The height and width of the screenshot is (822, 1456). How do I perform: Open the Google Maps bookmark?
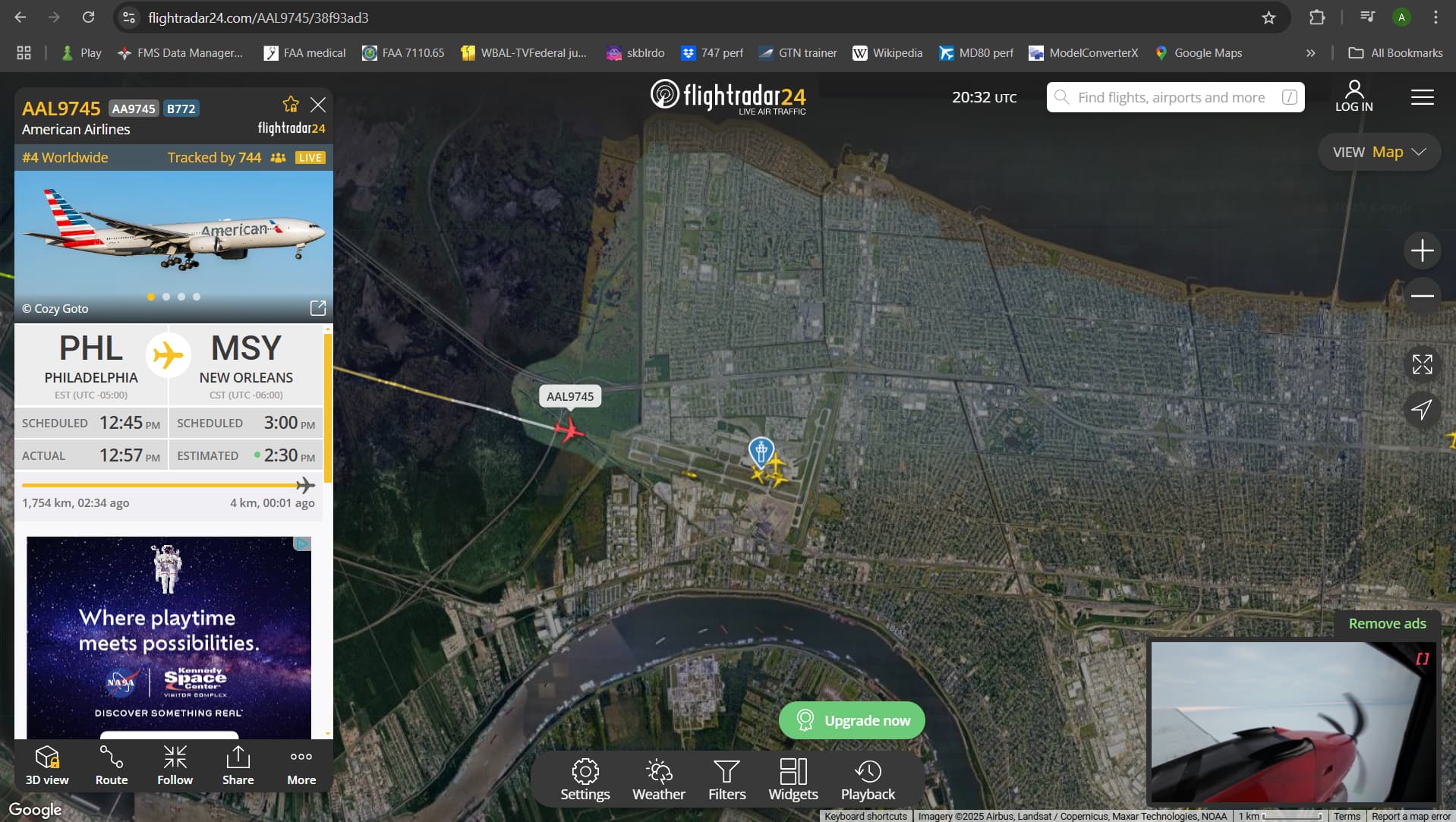[1199, 52]
